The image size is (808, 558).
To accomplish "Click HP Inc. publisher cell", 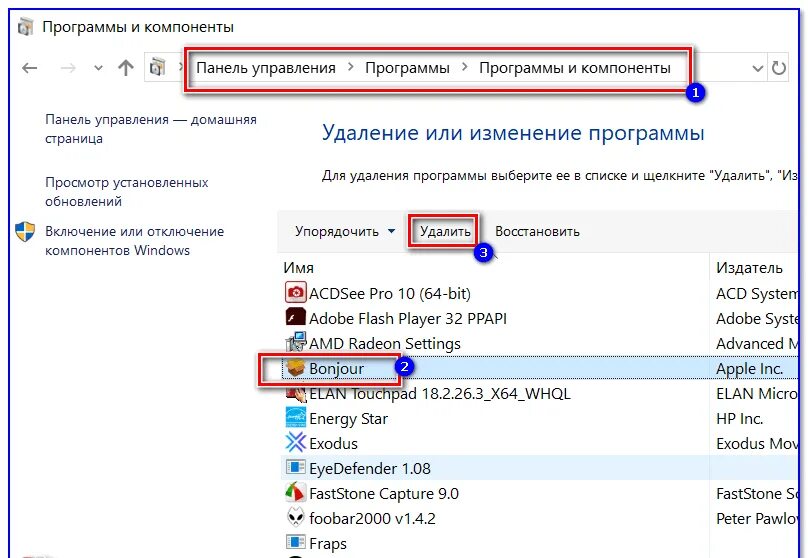I will pyautogui.click(x=739, y=418).
